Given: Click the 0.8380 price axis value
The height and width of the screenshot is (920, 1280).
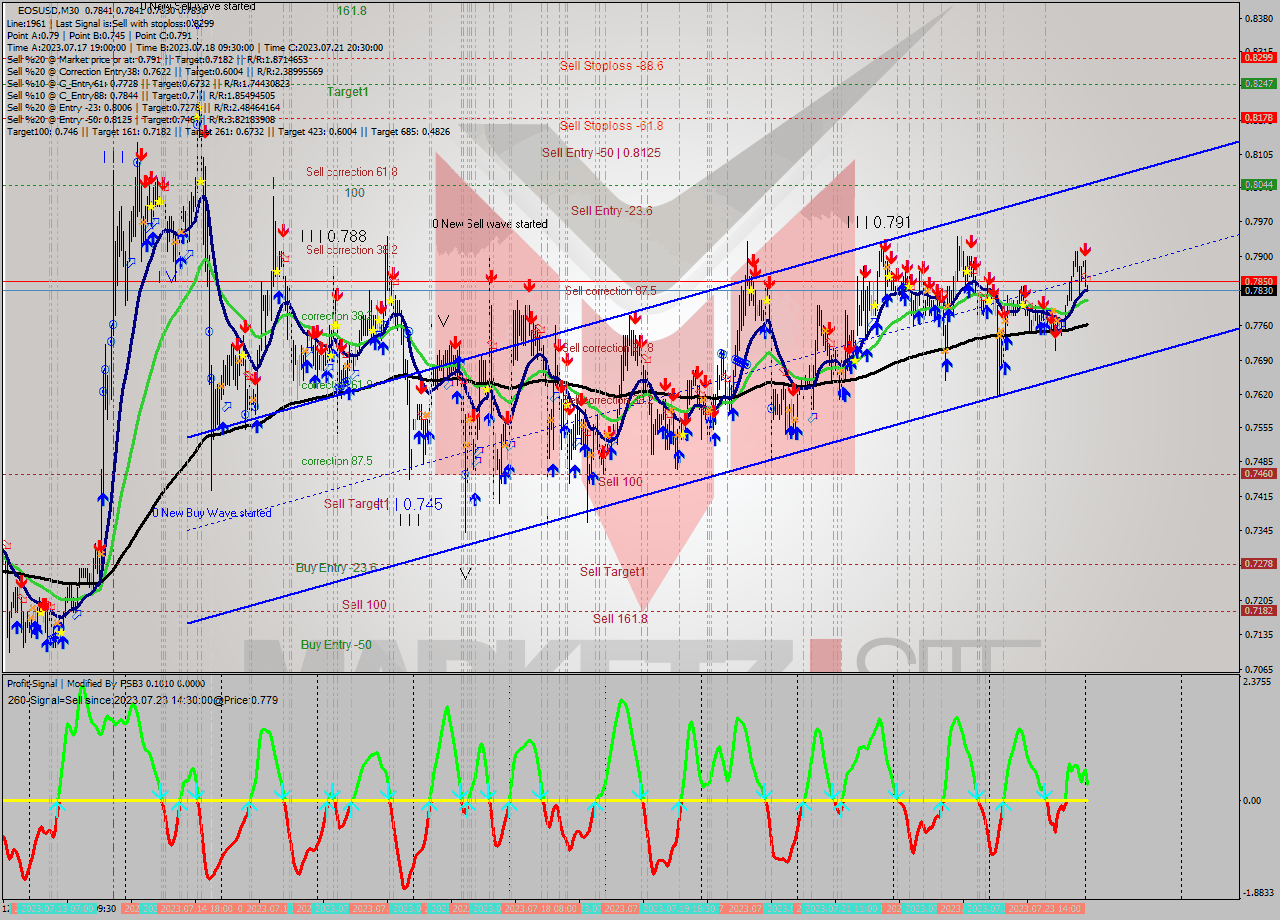Looking at the screenshot, I should [x=1258, y=18].
